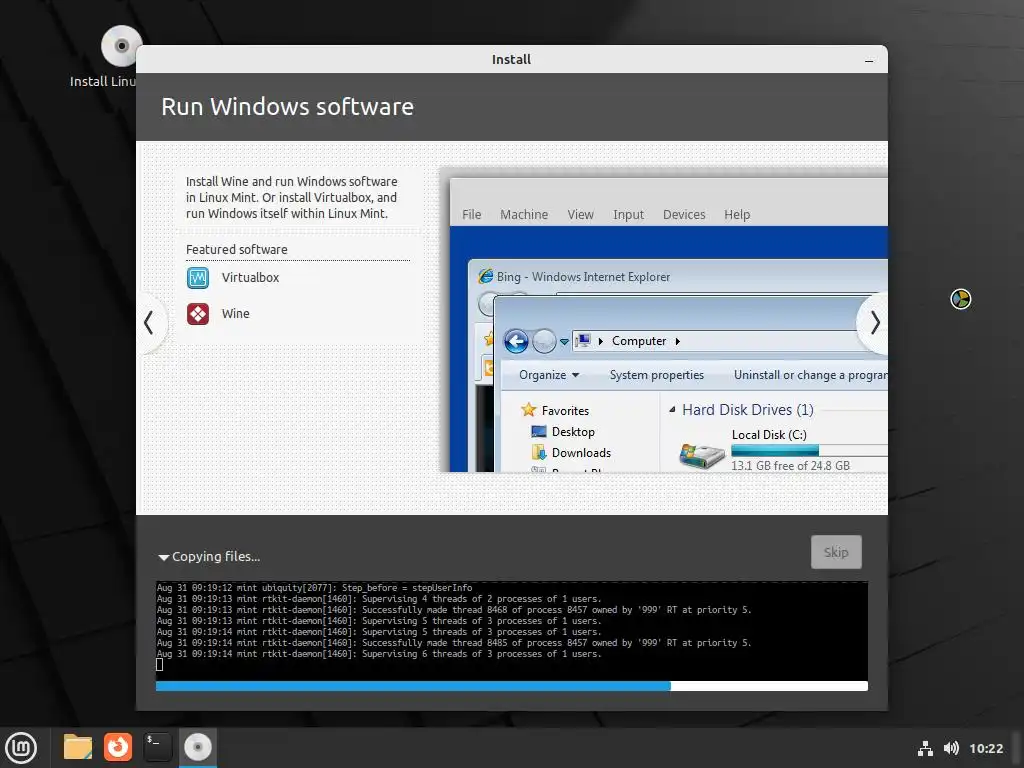Click the Local Disk usage bar
Screen dimensions: 1024x768
(x=809, y=451)
